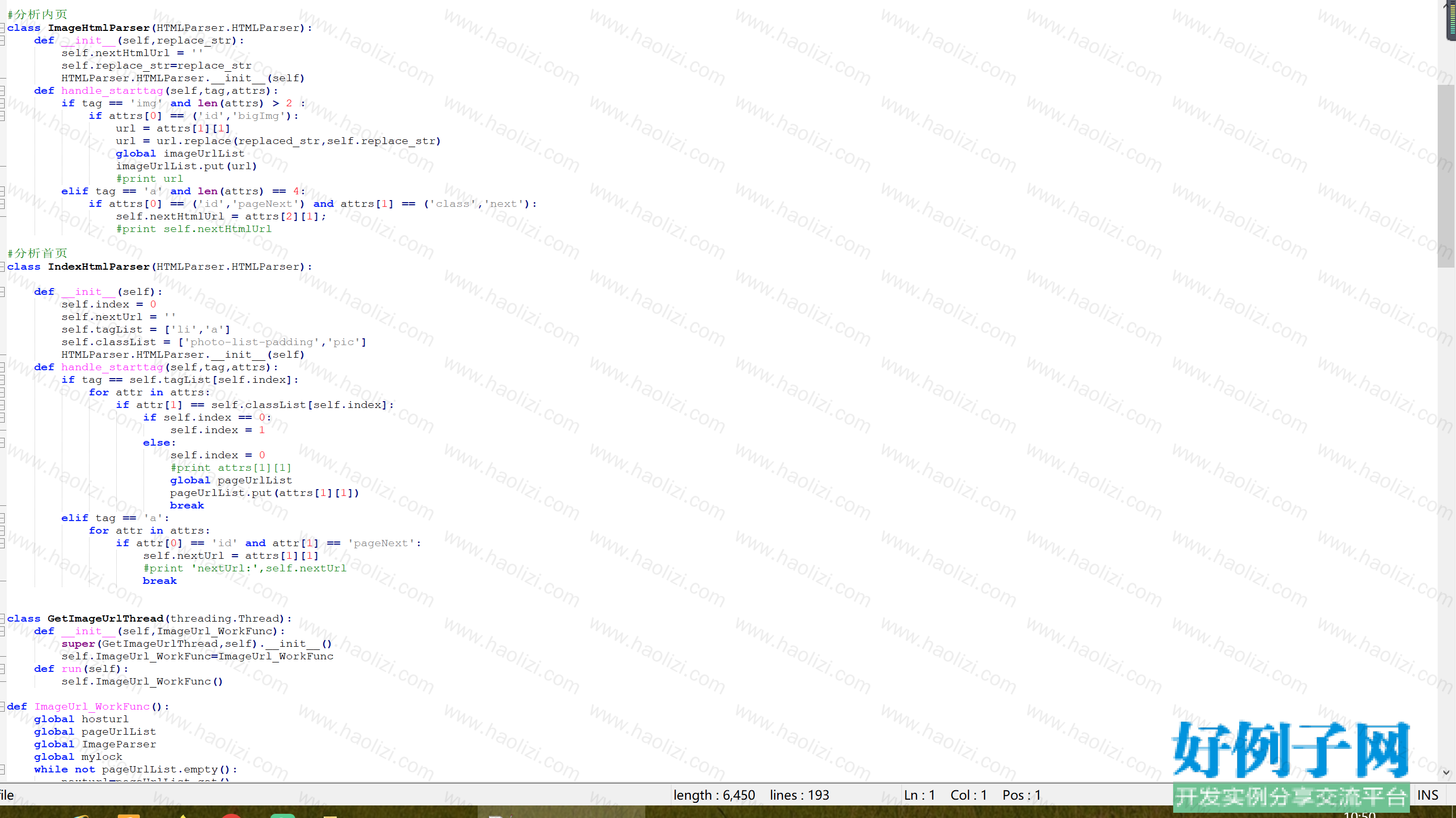Fold the def run(self) method
Image resolution: width=1456 pixels, height=818 pixels.
coord(2,669)
